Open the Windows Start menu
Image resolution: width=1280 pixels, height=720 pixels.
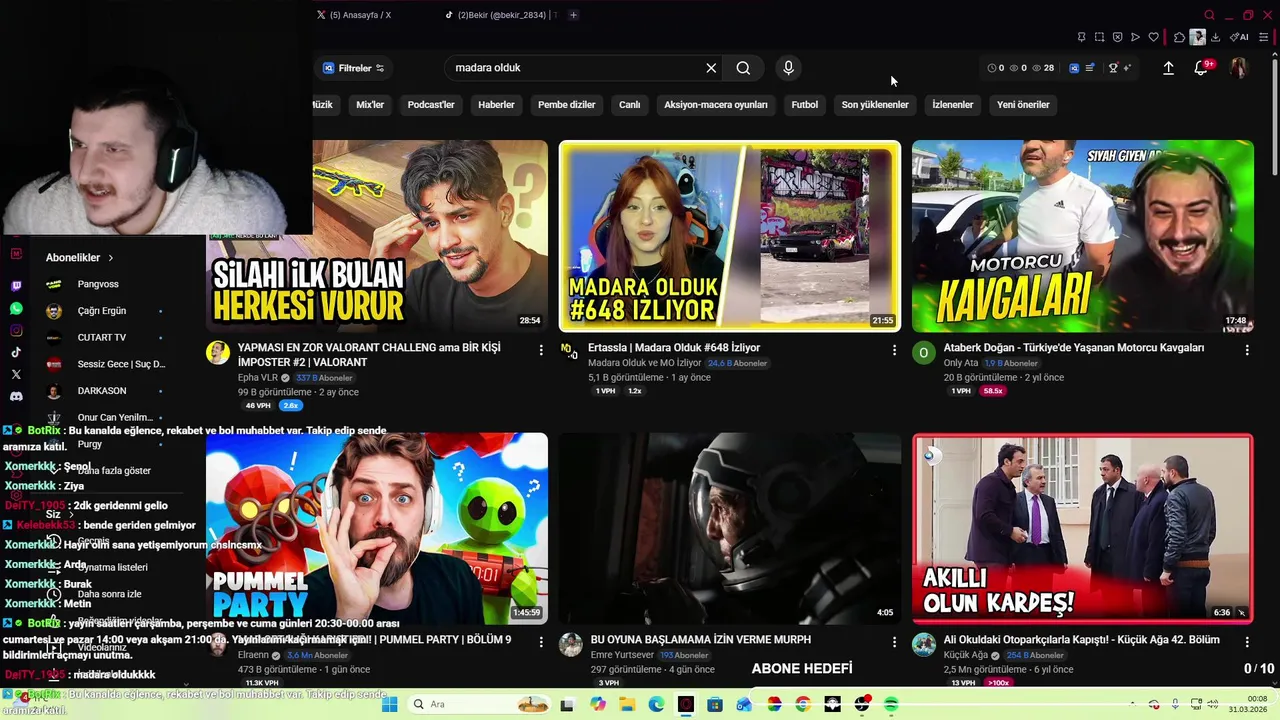389,704
